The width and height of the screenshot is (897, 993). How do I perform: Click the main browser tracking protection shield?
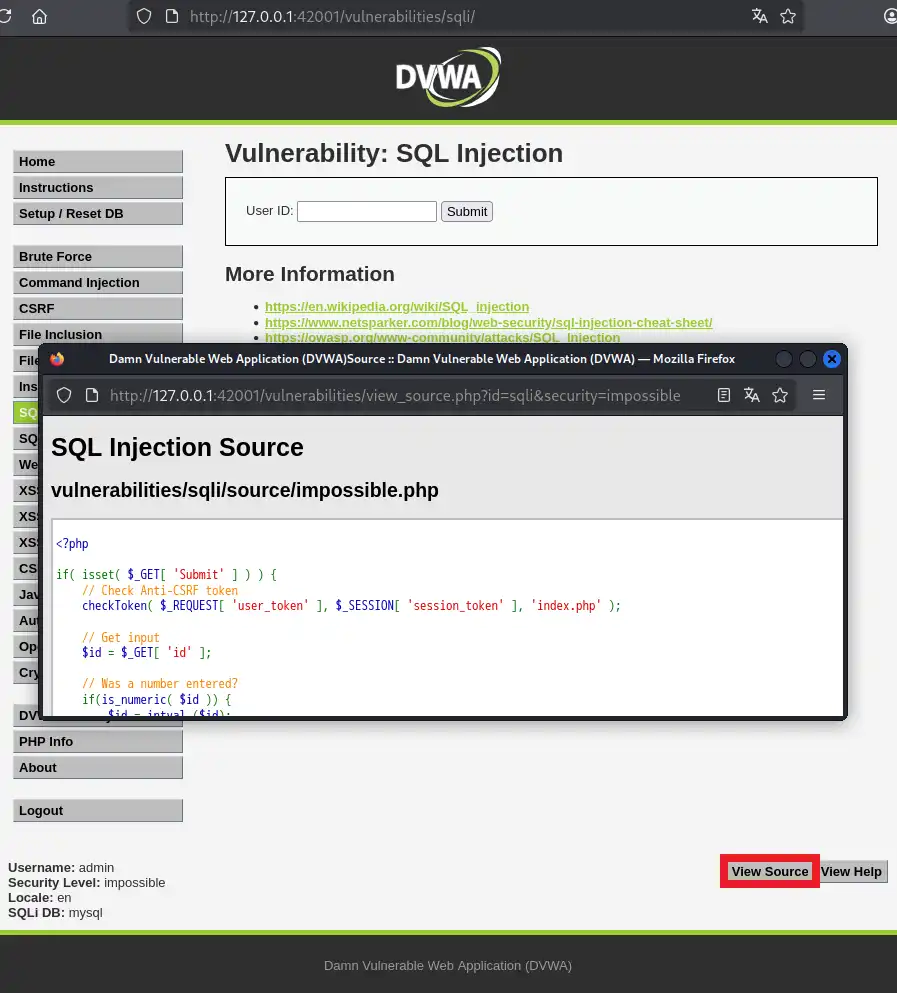coord(144,16)
